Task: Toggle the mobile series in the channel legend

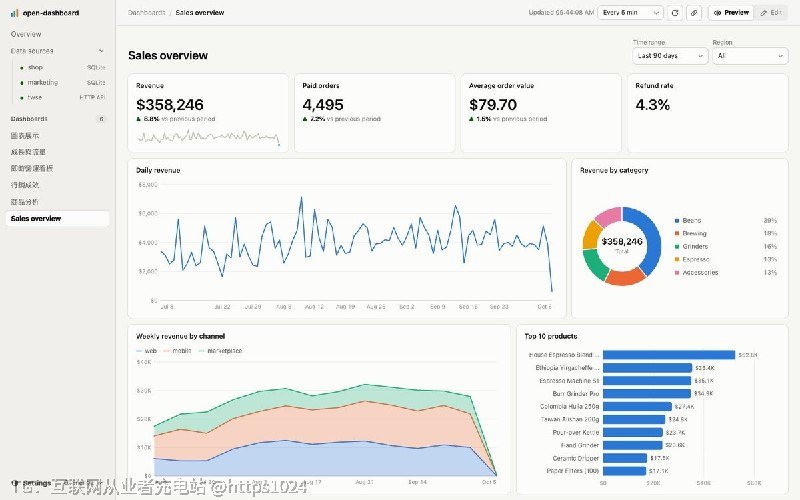Action: pos(177,351)
